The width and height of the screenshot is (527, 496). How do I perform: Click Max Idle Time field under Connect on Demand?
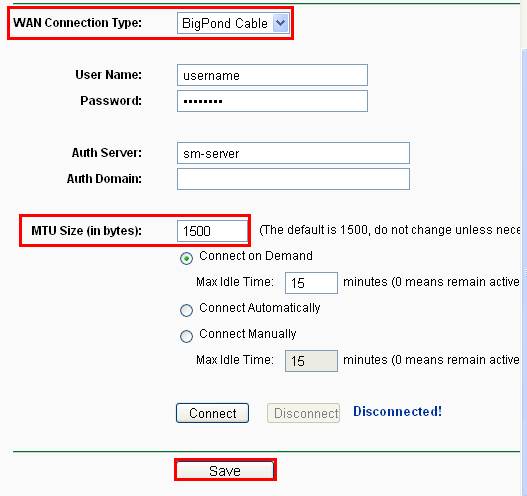coord(311,283)
